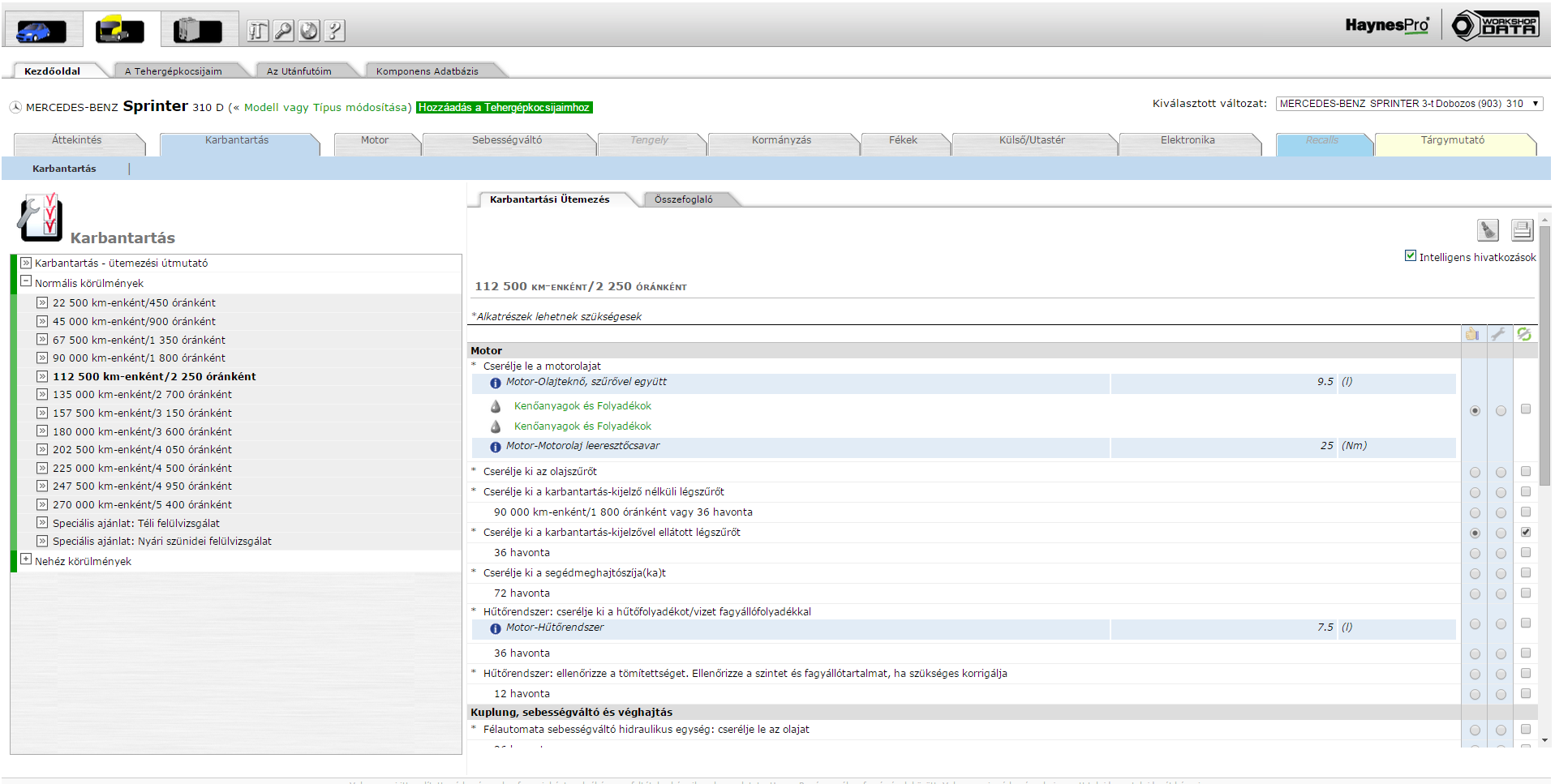Uncheck checkbox for karbantartás-kijelzővel ellátott légszűrőt
The image size is (1555, 784).
[x=1526, y=533]
